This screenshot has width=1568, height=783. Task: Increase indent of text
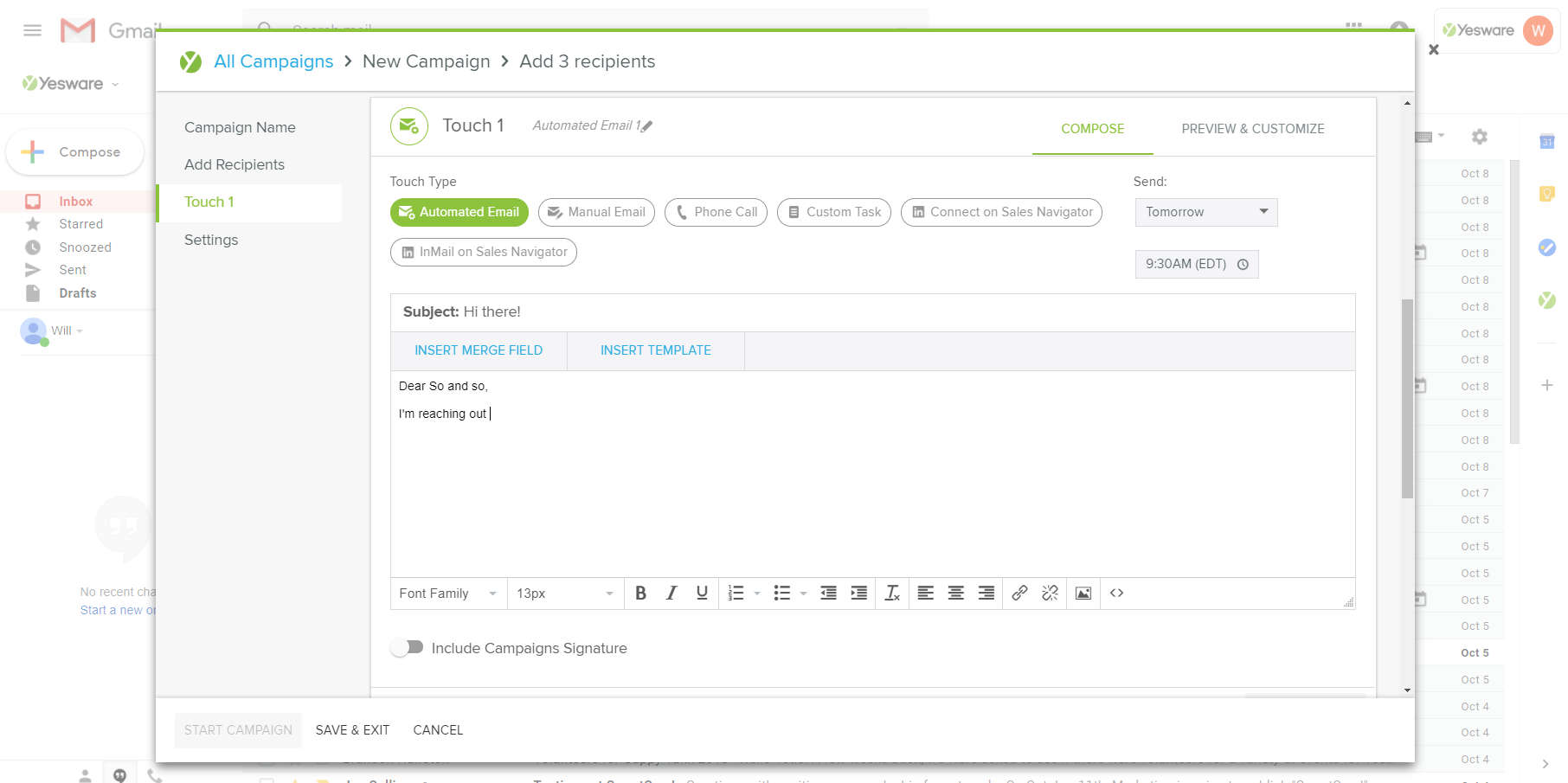tap(858, 593)
